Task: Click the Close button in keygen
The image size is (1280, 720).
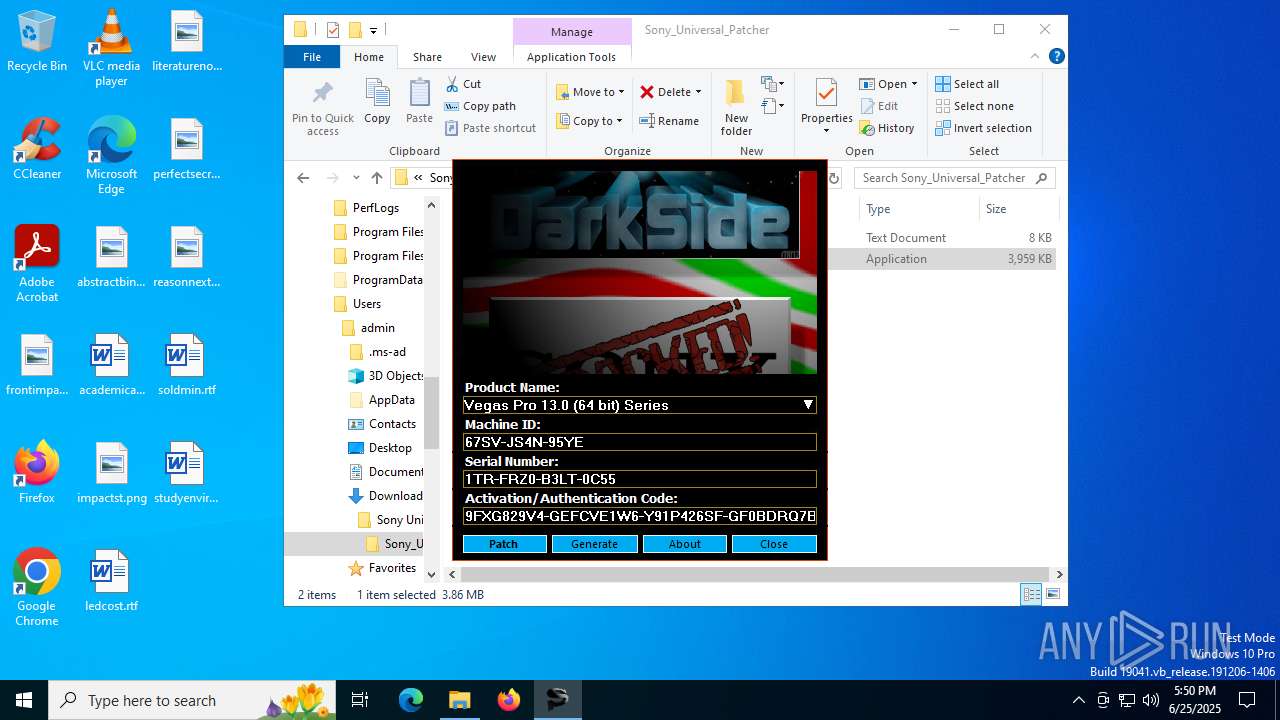Action: (x=774, y=544)
